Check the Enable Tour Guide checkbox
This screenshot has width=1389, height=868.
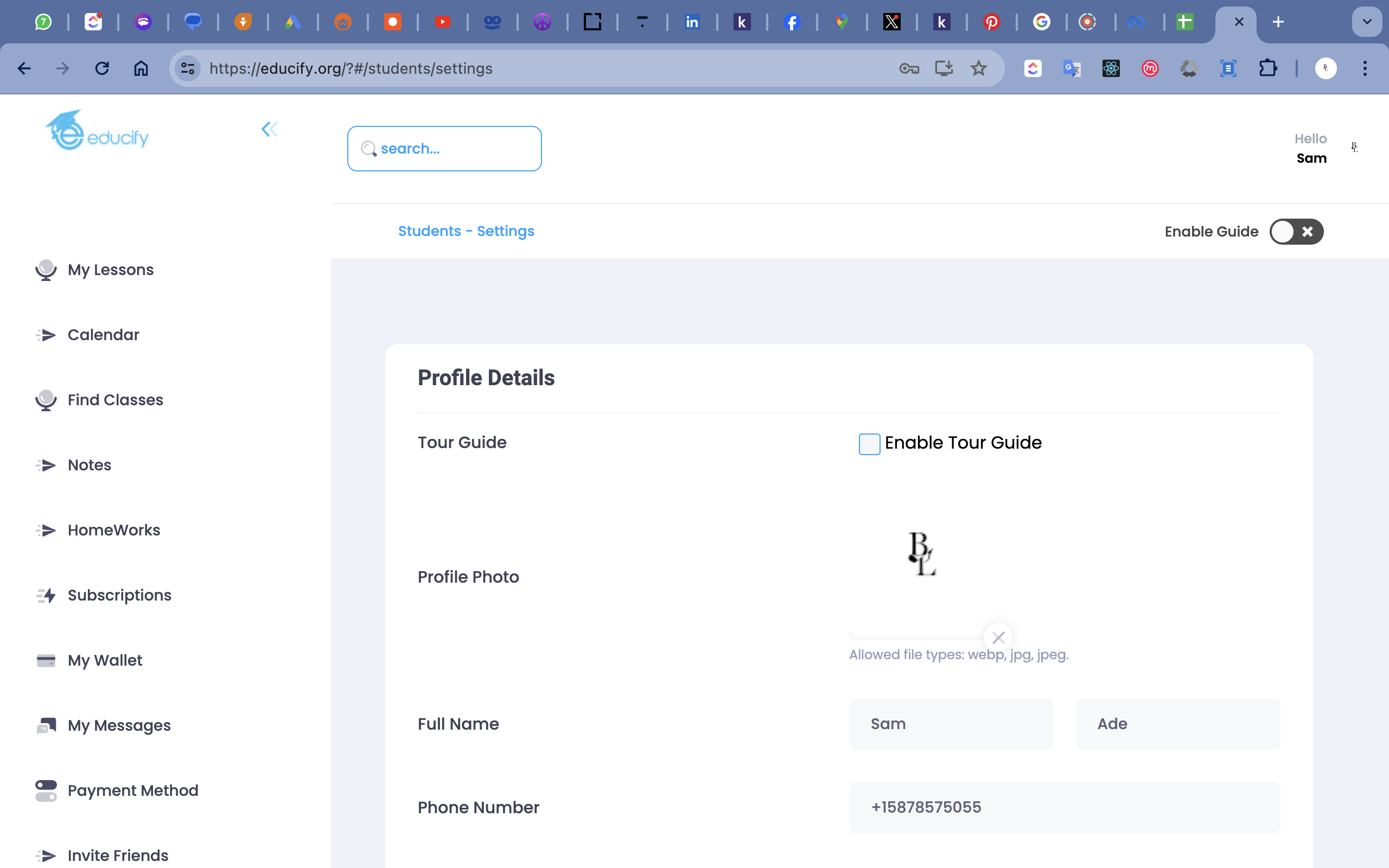(x=869, y=444)
